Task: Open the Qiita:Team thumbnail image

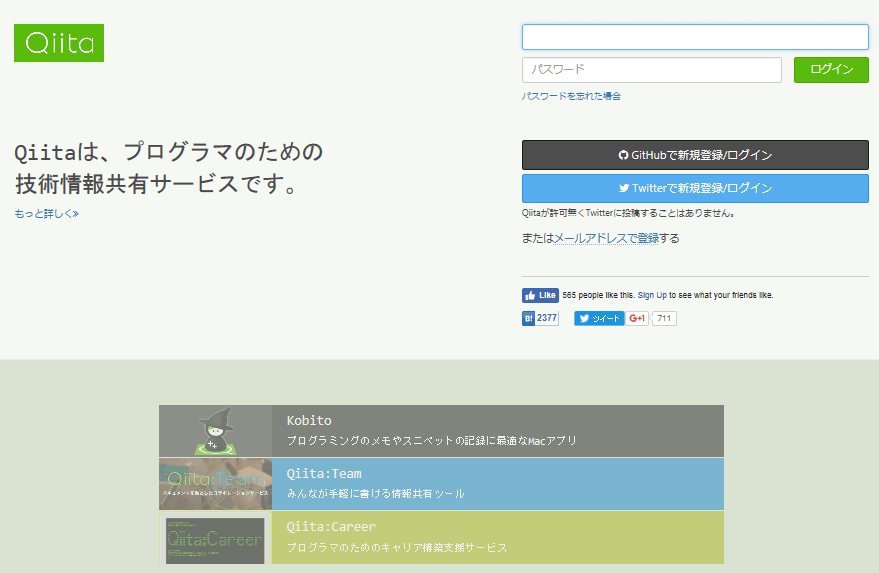Action: [215, 484]
